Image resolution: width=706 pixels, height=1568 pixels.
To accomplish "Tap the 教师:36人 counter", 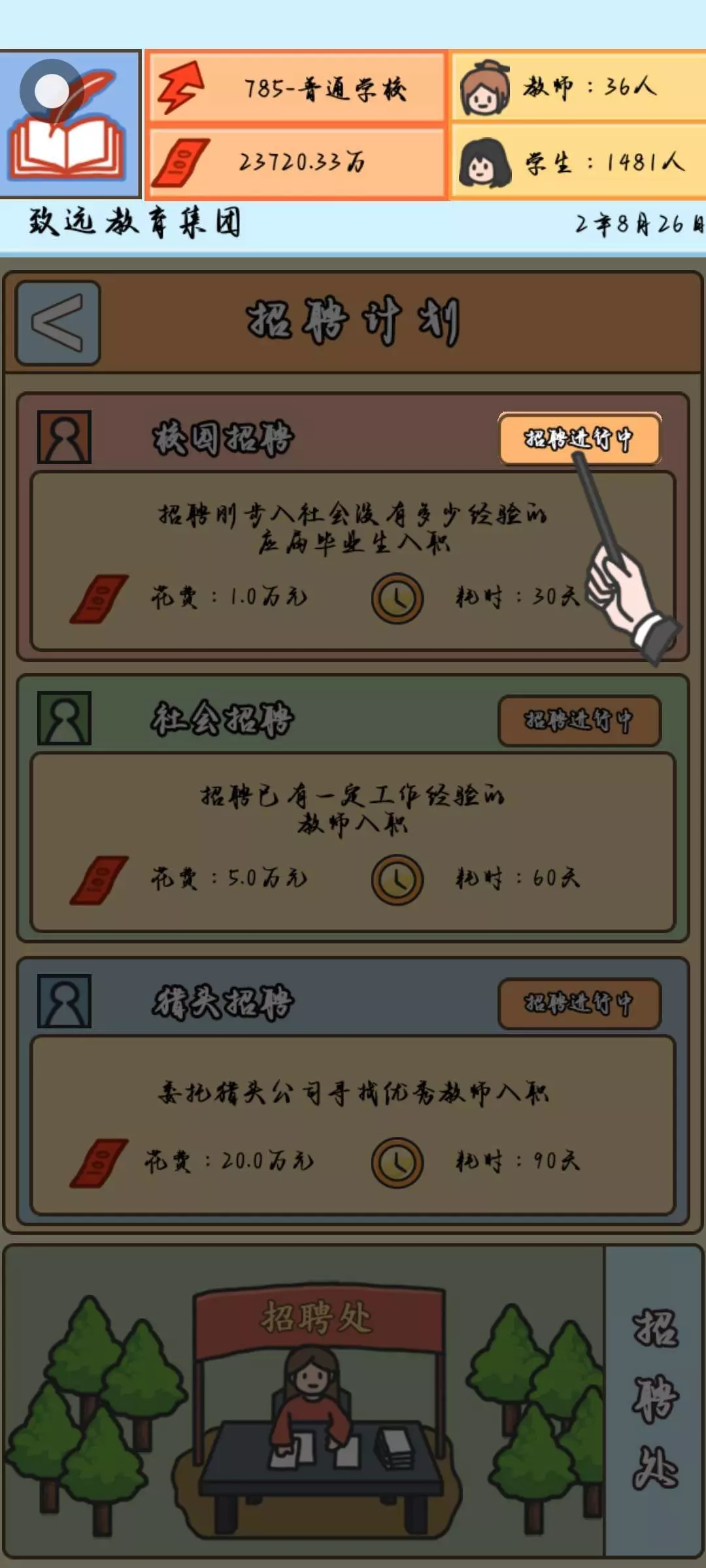I will (588, 86).
